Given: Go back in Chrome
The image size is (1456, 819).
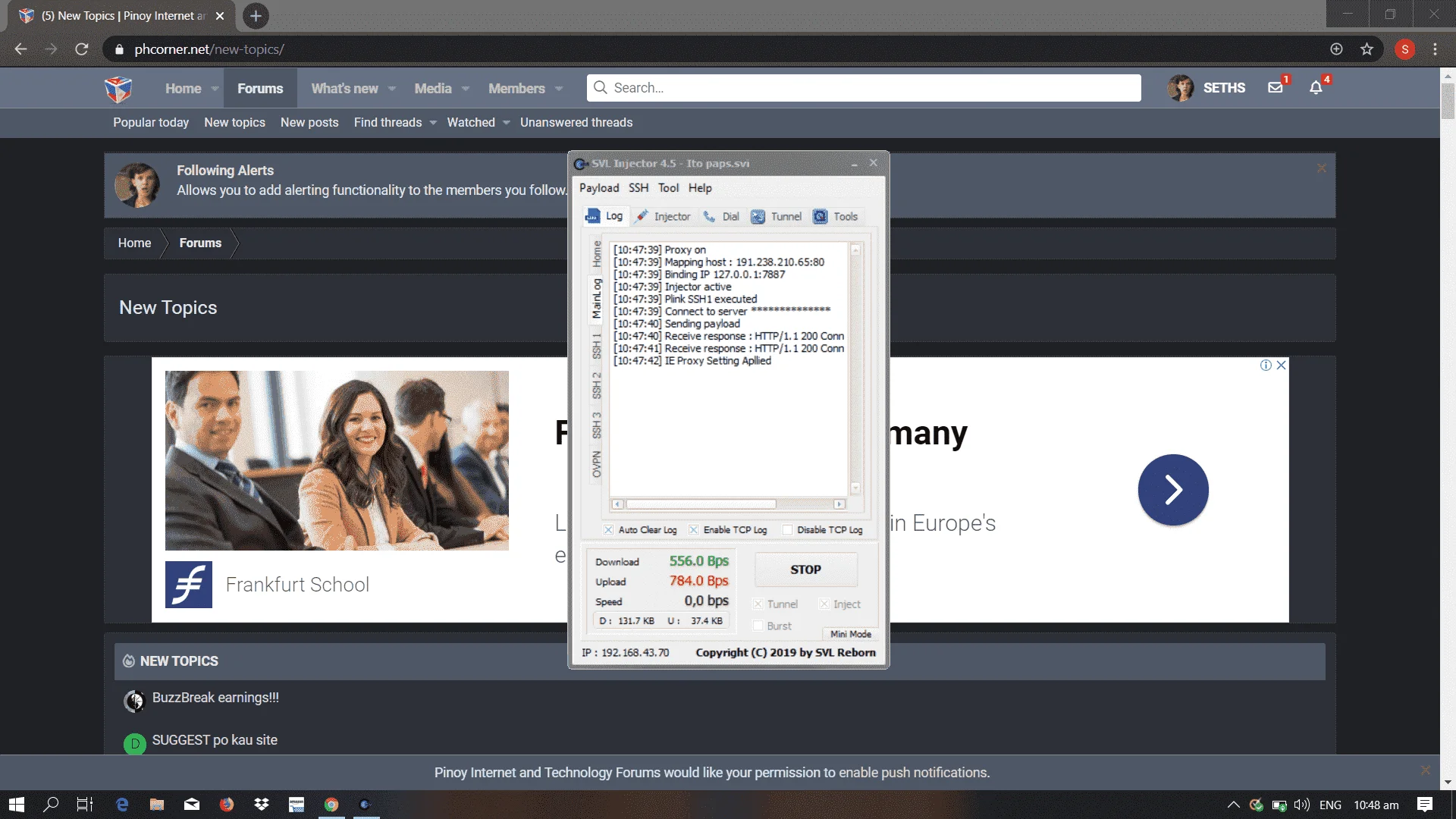Looking at the screenshot, I should [20, 49].
